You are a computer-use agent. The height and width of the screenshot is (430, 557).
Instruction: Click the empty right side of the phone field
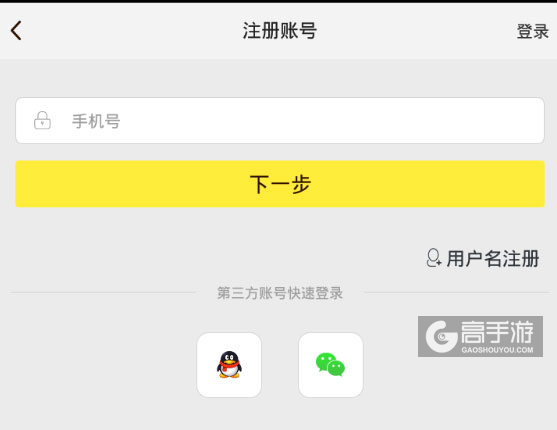click(x=391, y=120)
